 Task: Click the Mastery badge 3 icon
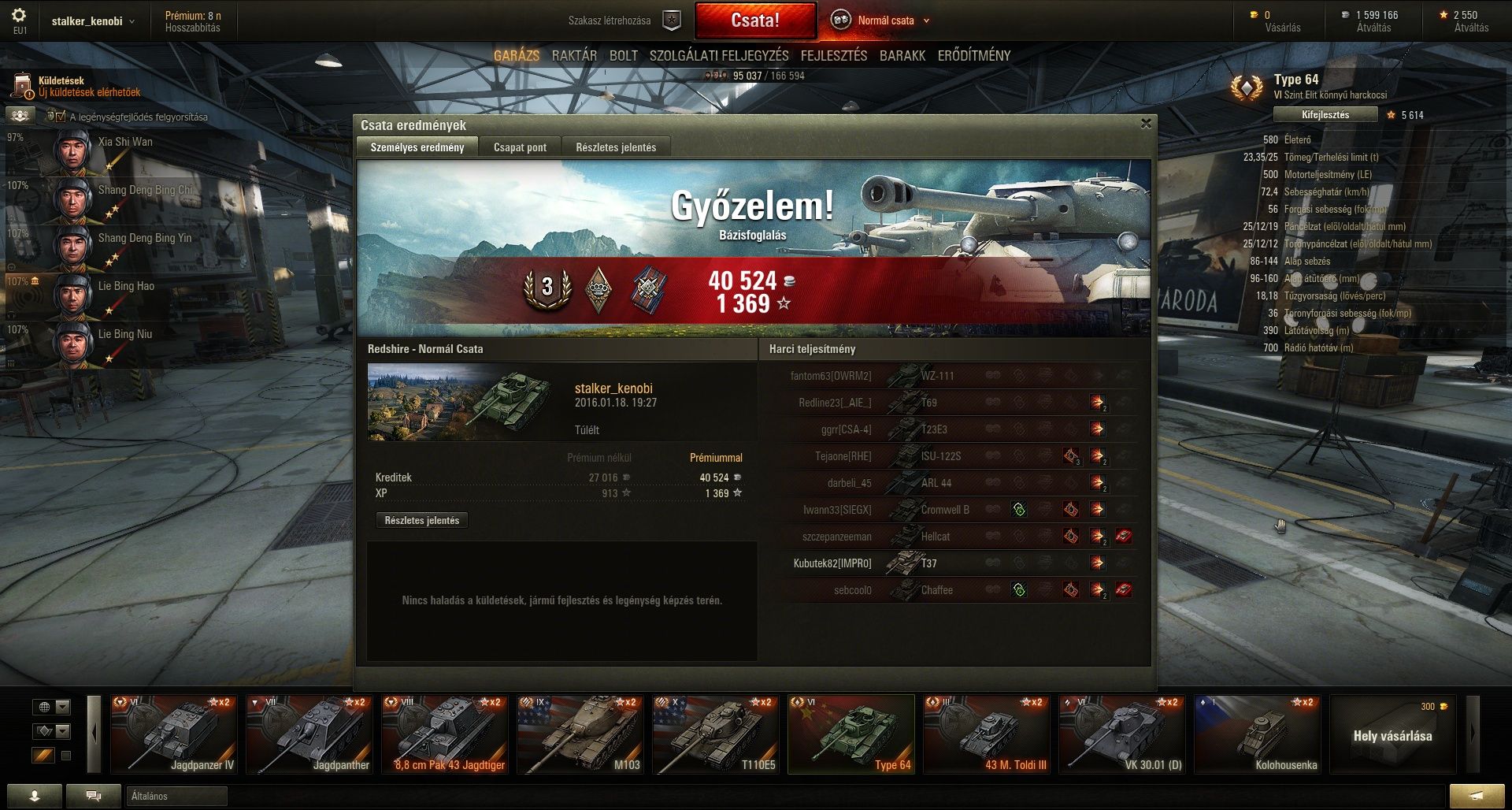pyautogui.click(x=547, y=288)
